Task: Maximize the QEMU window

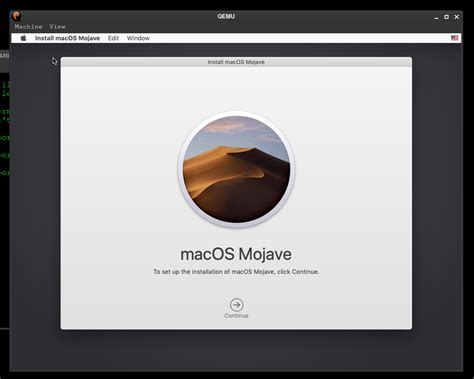Action: (446, 17)
